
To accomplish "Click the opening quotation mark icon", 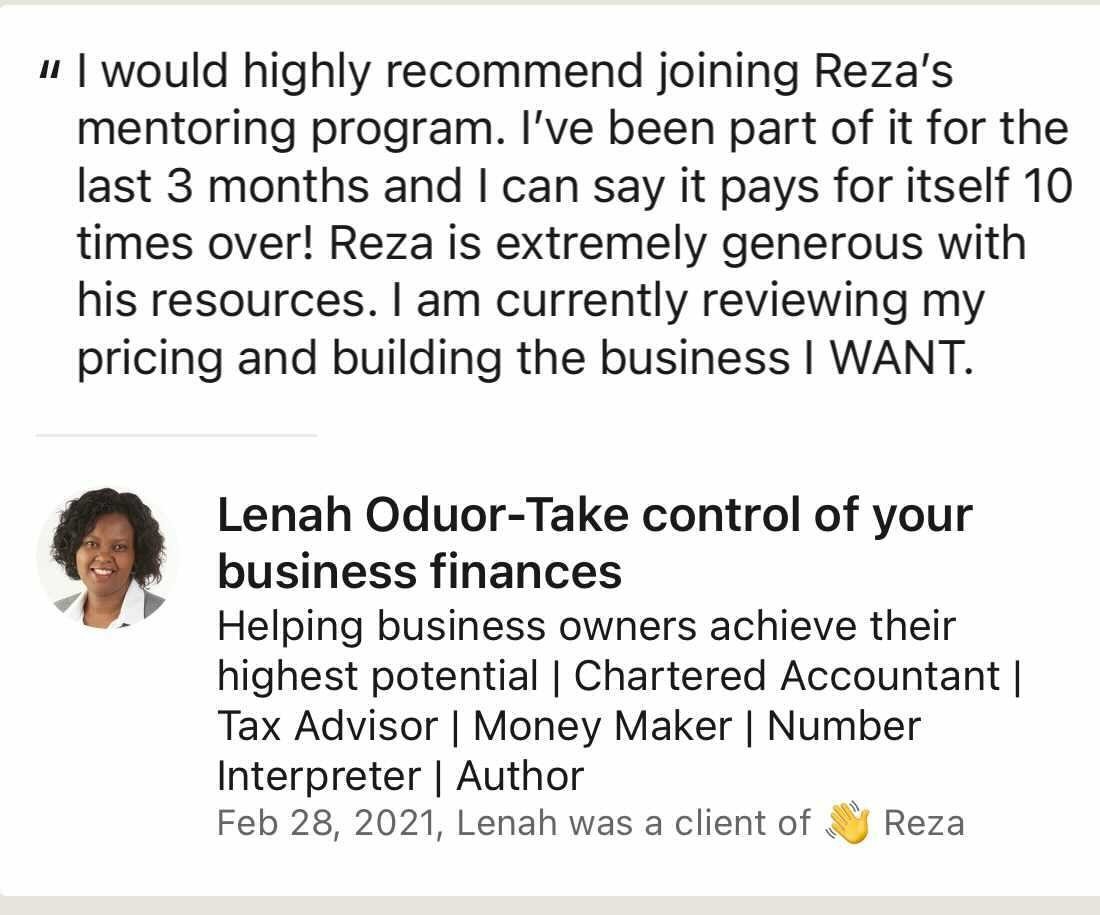I will [x=49, y=72].
